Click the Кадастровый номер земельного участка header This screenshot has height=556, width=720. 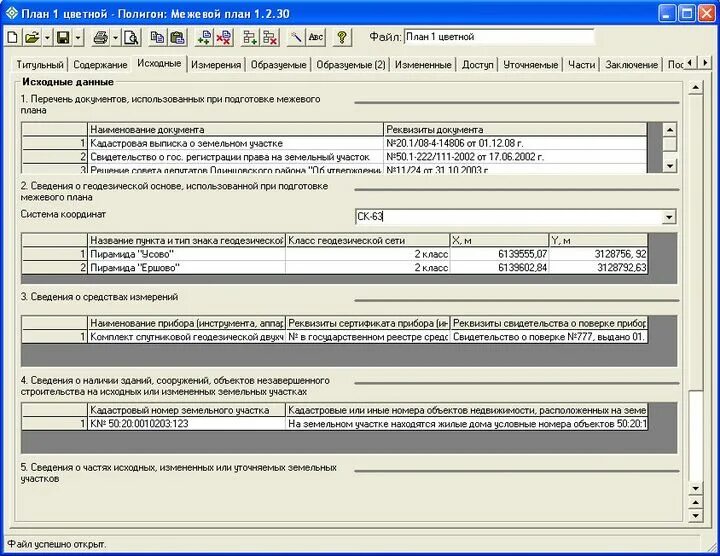tap(186, 410)
